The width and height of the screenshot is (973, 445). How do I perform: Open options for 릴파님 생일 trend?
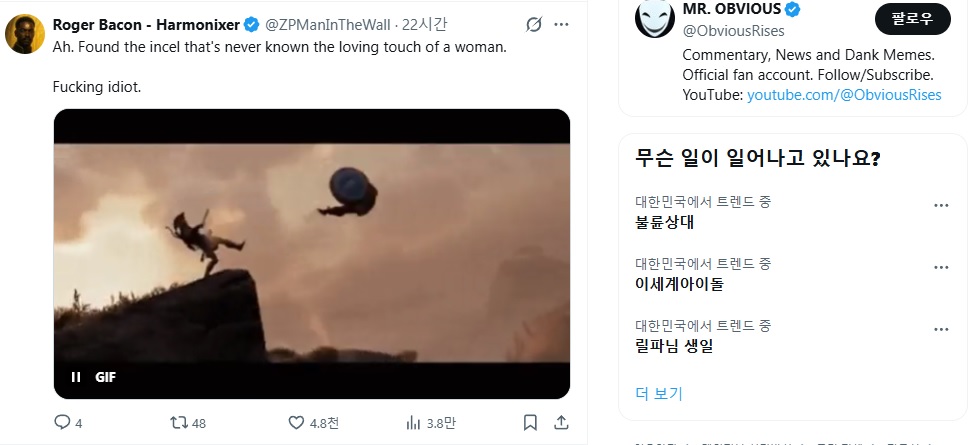941,330
